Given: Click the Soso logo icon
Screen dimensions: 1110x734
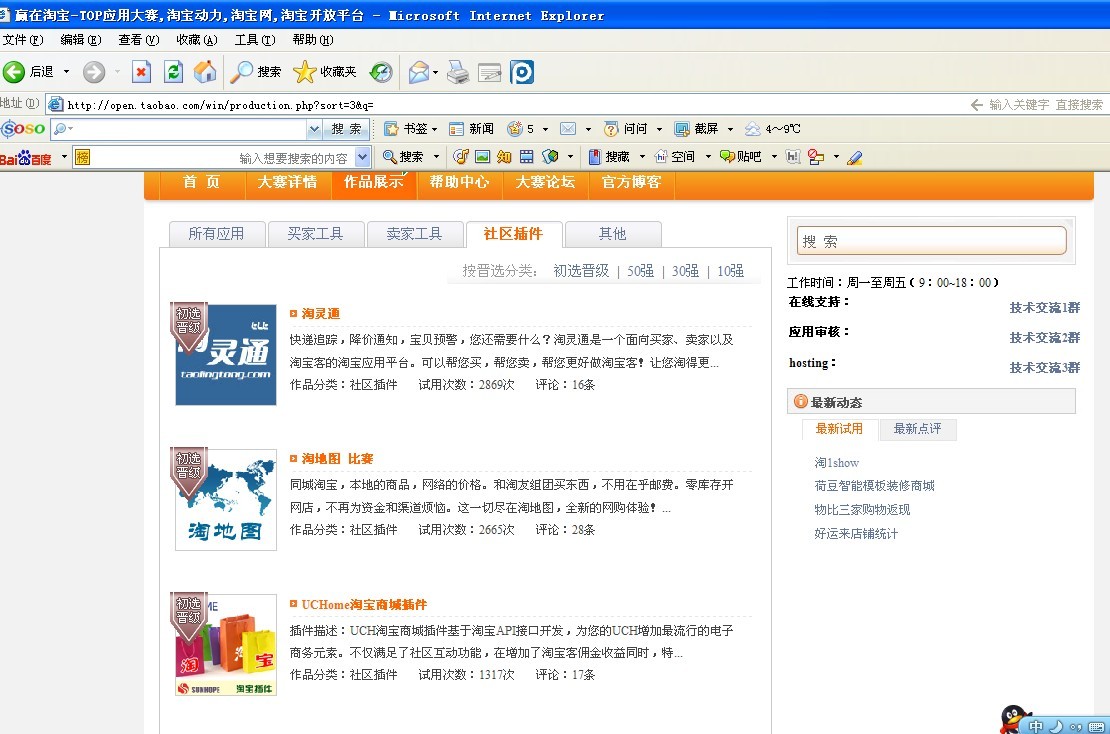Looking at the screenshot, I should 23,128.
